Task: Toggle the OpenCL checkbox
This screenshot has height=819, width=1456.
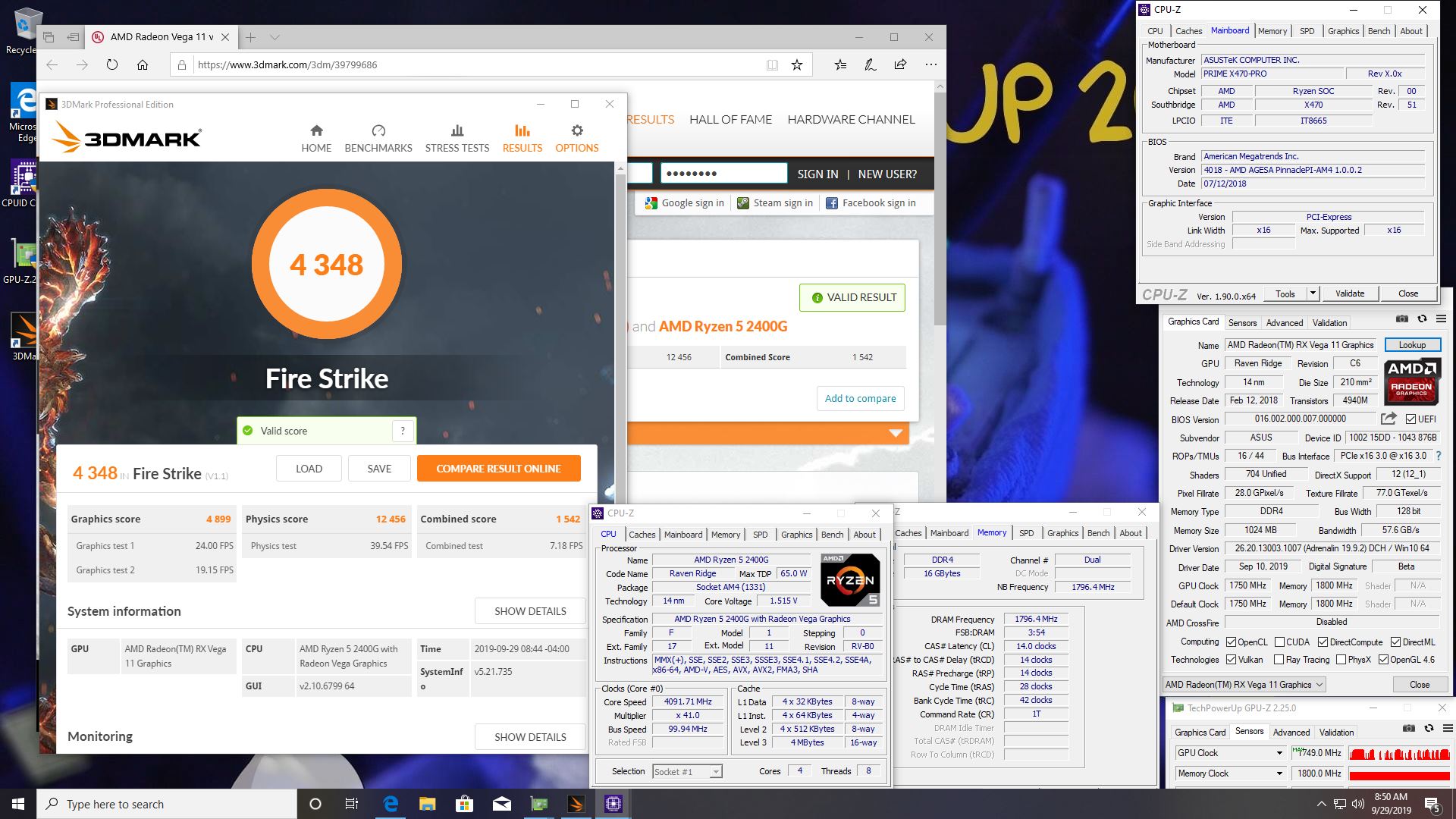Action: coord(1231,642)
